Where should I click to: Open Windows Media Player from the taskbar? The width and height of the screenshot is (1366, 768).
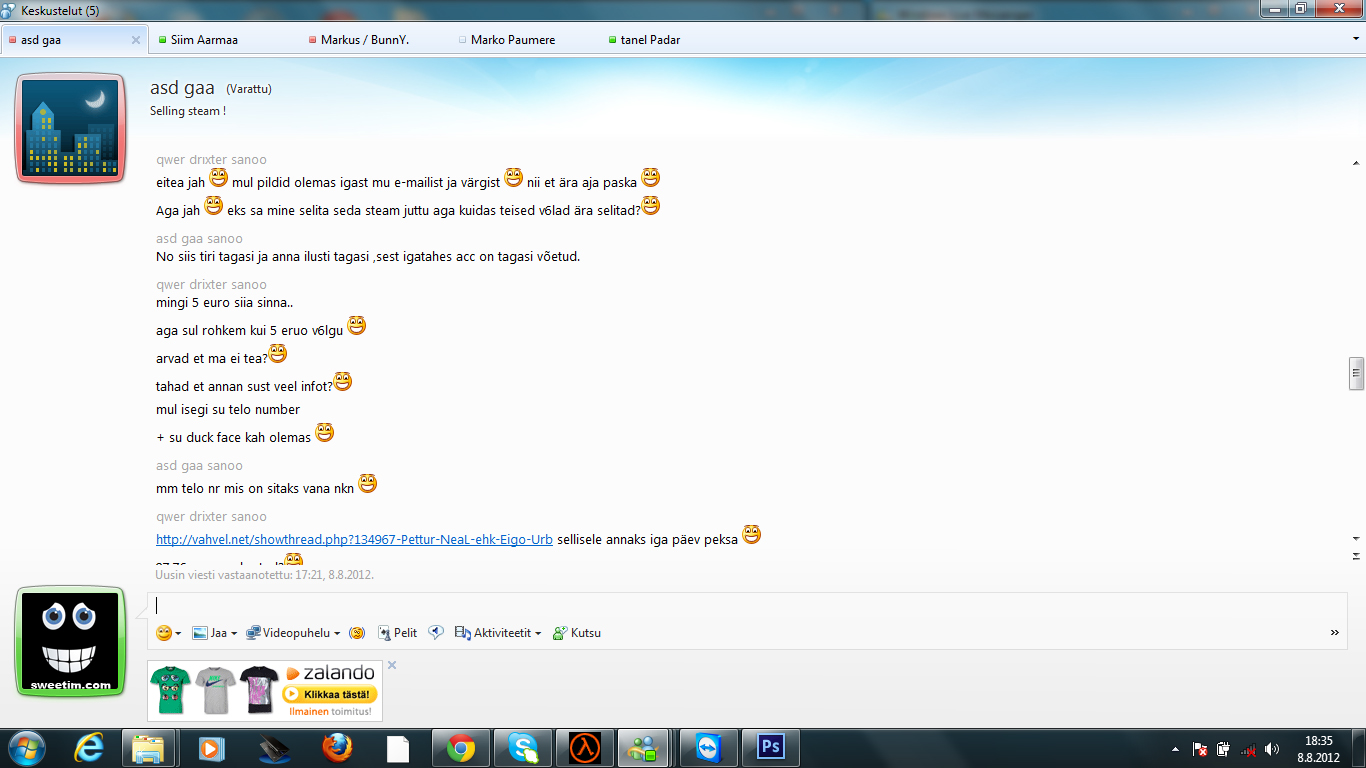point(210,748)
